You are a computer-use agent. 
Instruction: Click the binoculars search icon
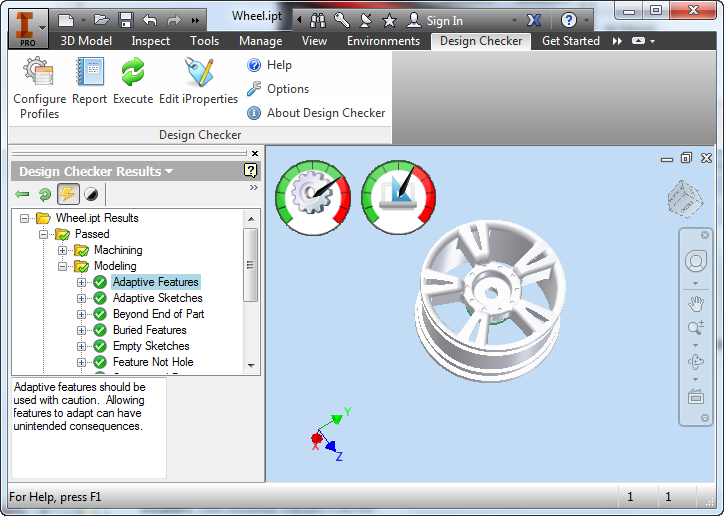click(x=318, y=20)
